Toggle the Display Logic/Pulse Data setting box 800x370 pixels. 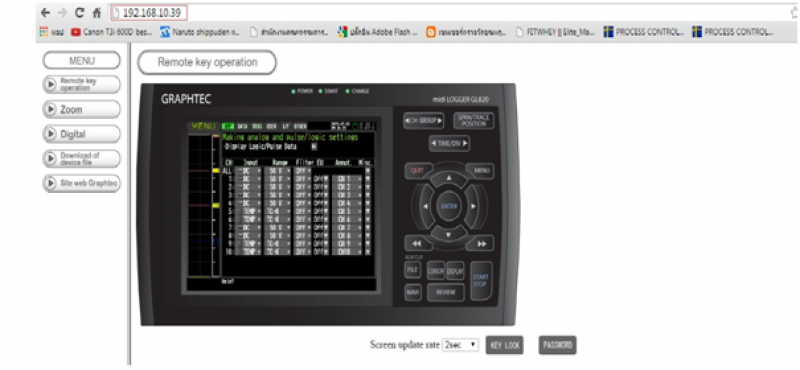314,146
